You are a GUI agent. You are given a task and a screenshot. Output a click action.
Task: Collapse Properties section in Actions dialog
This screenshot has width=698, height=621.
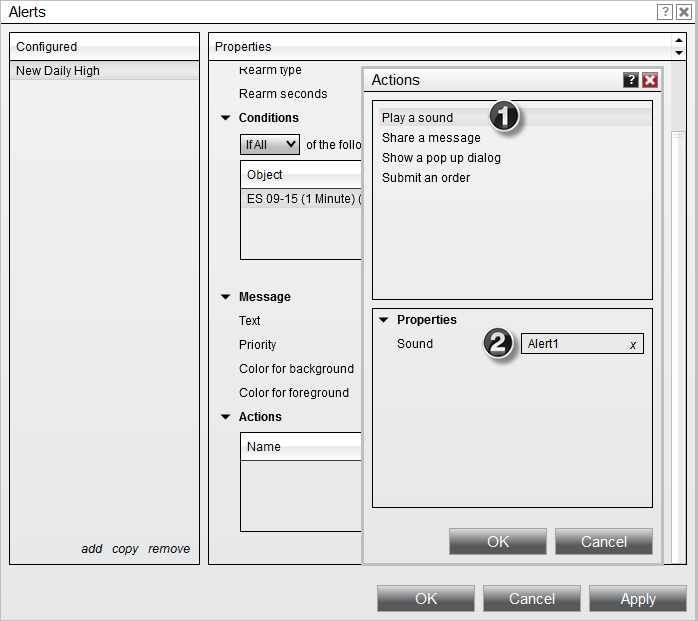point(384,320)
